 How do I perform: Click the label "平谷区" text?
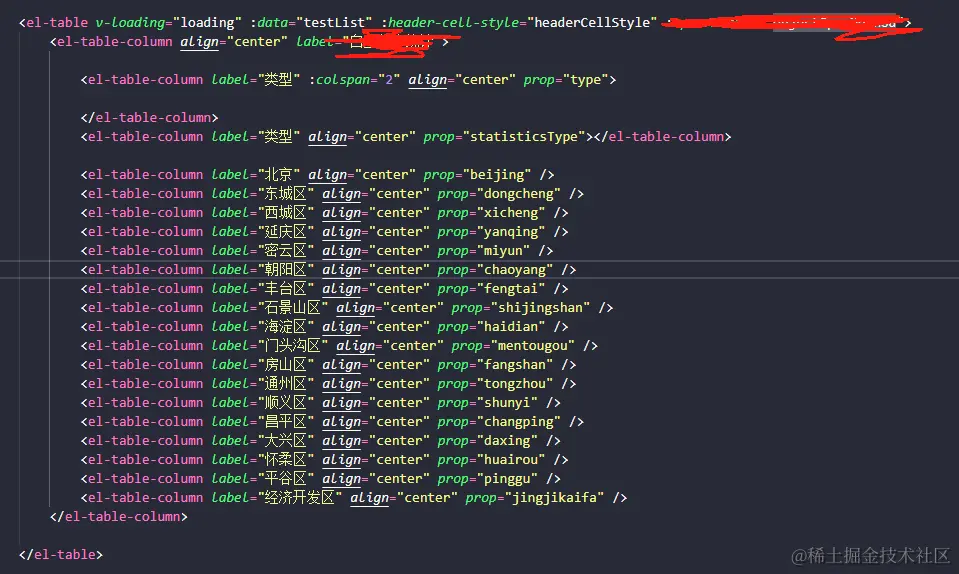(286, 477)
